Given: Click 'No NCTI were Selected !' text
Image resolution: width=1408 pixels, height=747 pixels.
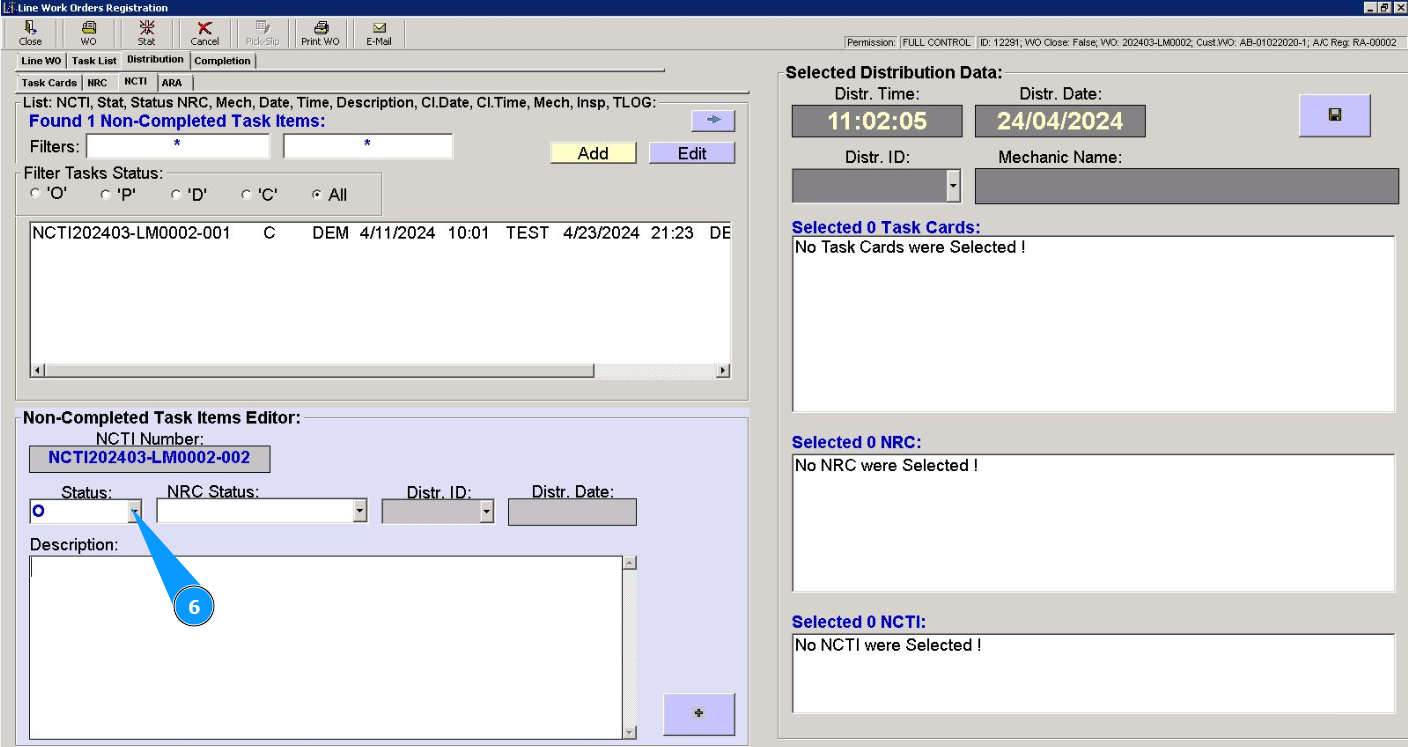Looking at the screenshot, I should pyautogui.click(x=888, y=645).
